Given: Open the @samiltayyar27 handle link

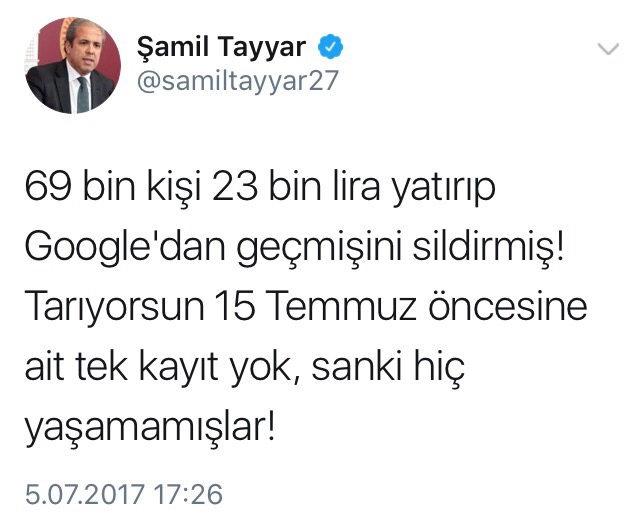Looking at the screenshot, I should [238, 80].
